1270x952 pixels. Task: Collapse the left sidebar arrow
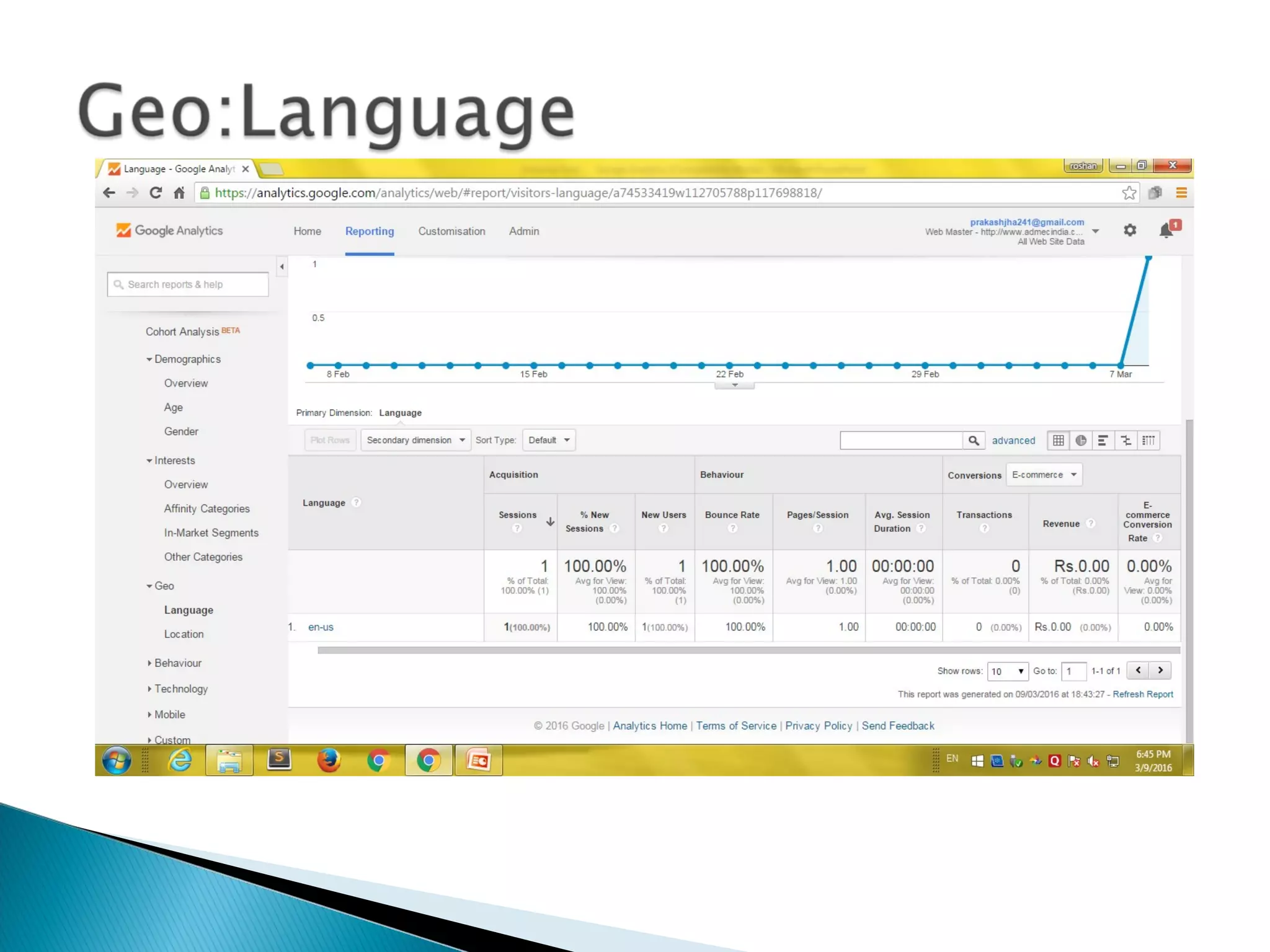click(282, 267)
